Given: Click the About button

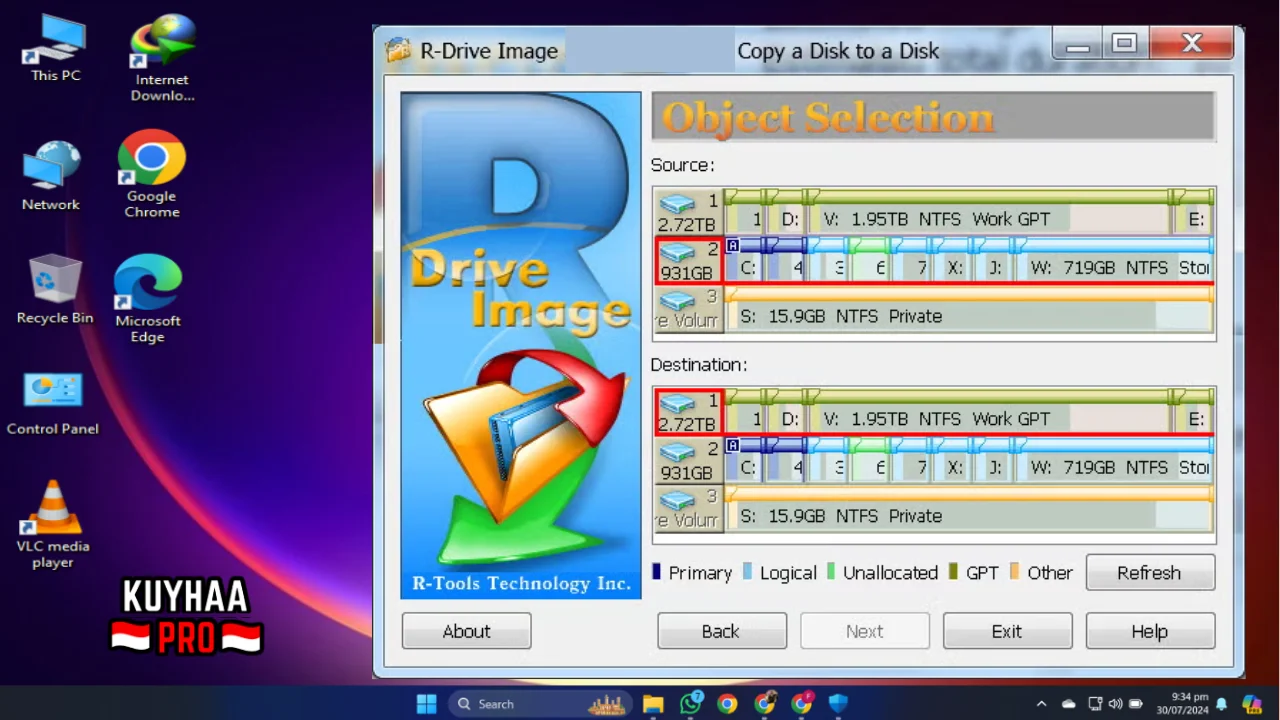Looking at the screenshot, I should 466,631.
